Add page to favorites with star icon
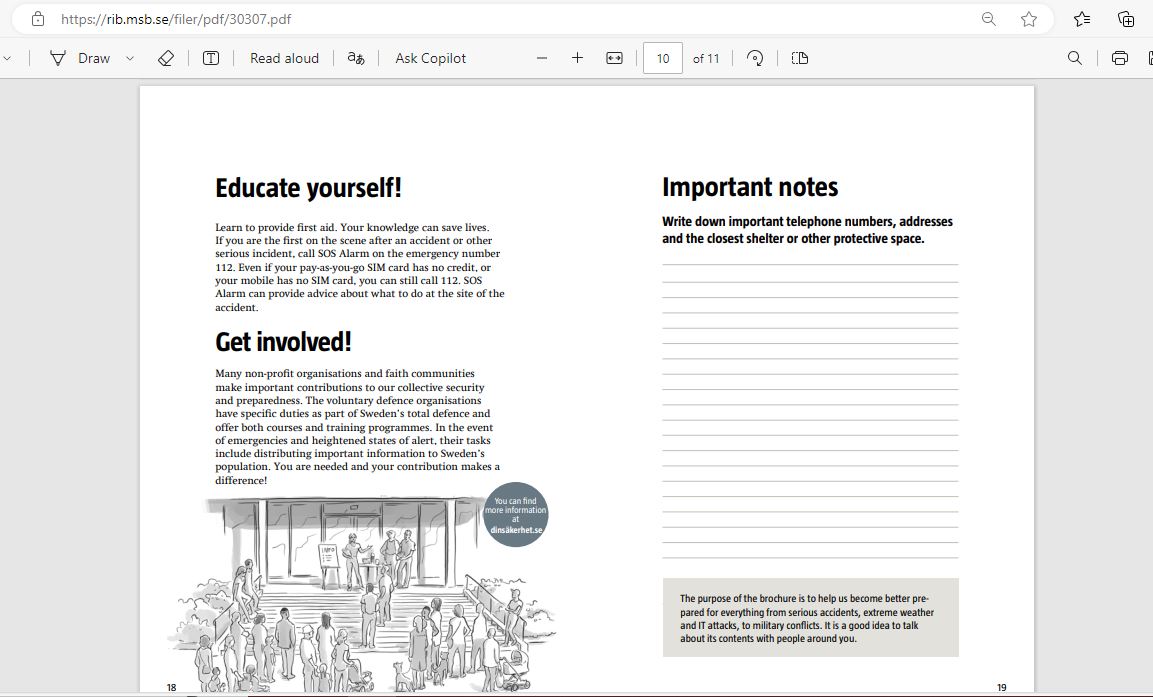The image size is (1153, 697). (1029, 19)
